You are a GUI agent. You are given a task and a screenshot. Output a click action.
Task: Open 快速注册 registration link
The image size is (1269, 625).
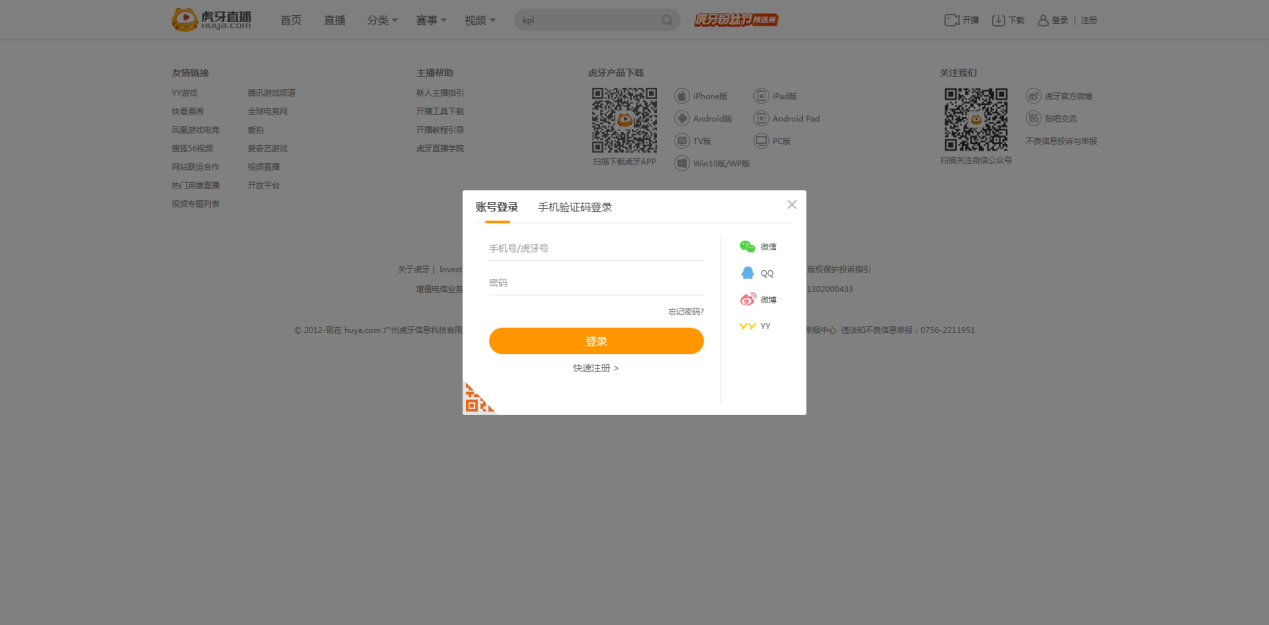click(x=596, y=367)
